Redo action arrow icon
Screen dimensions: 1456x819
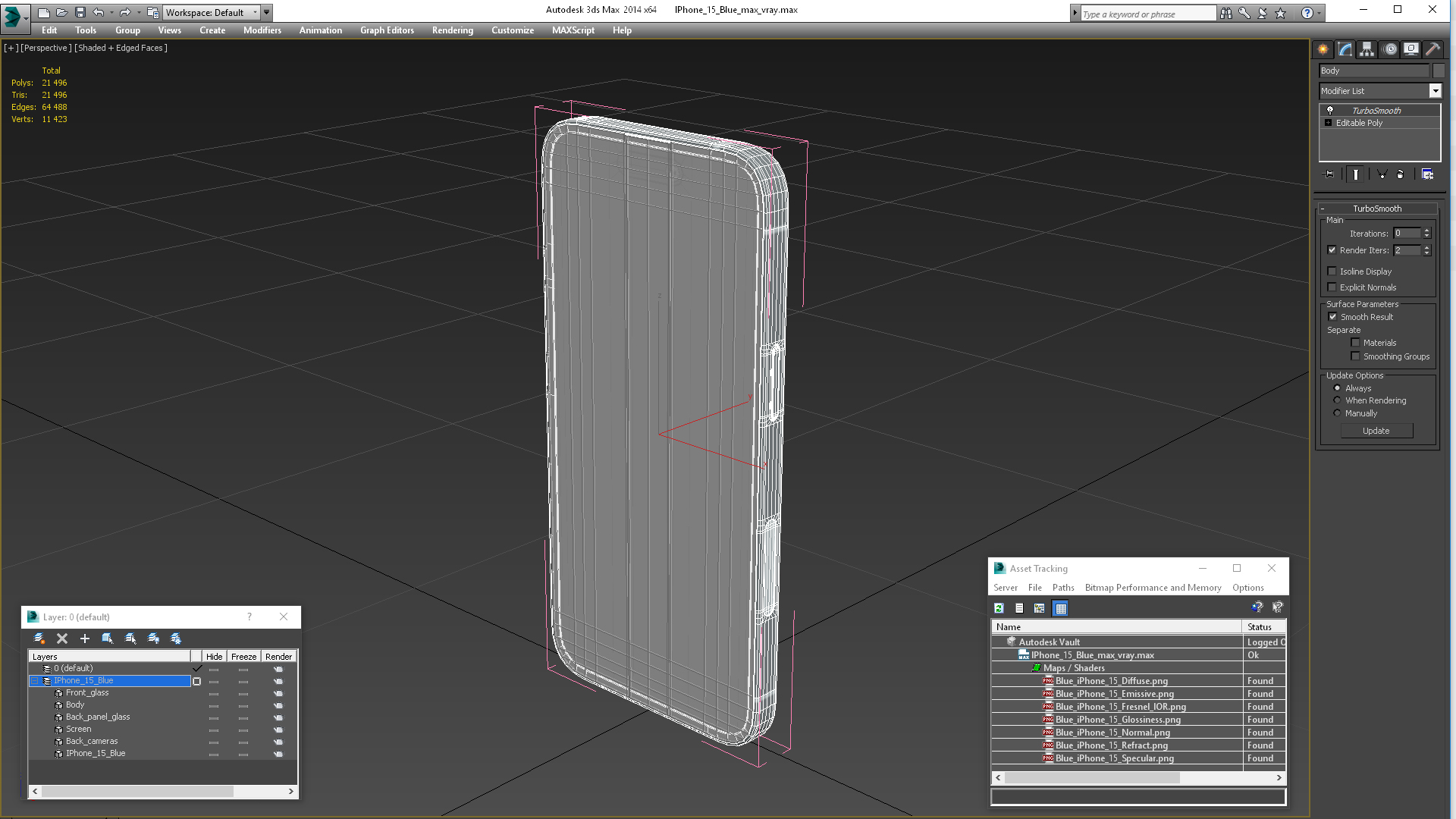coord(125,12)
